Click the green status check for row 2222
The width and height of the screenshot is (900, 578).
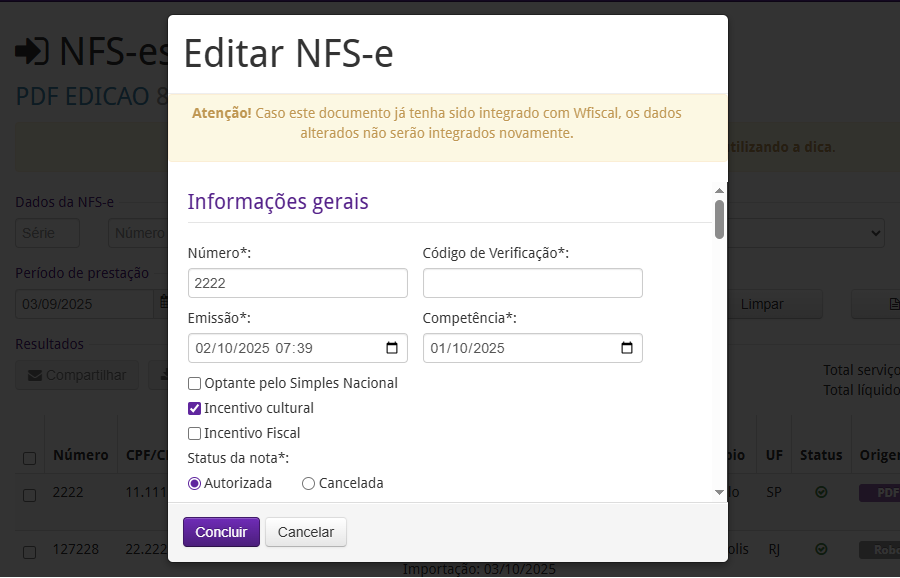tap(821, 493)
